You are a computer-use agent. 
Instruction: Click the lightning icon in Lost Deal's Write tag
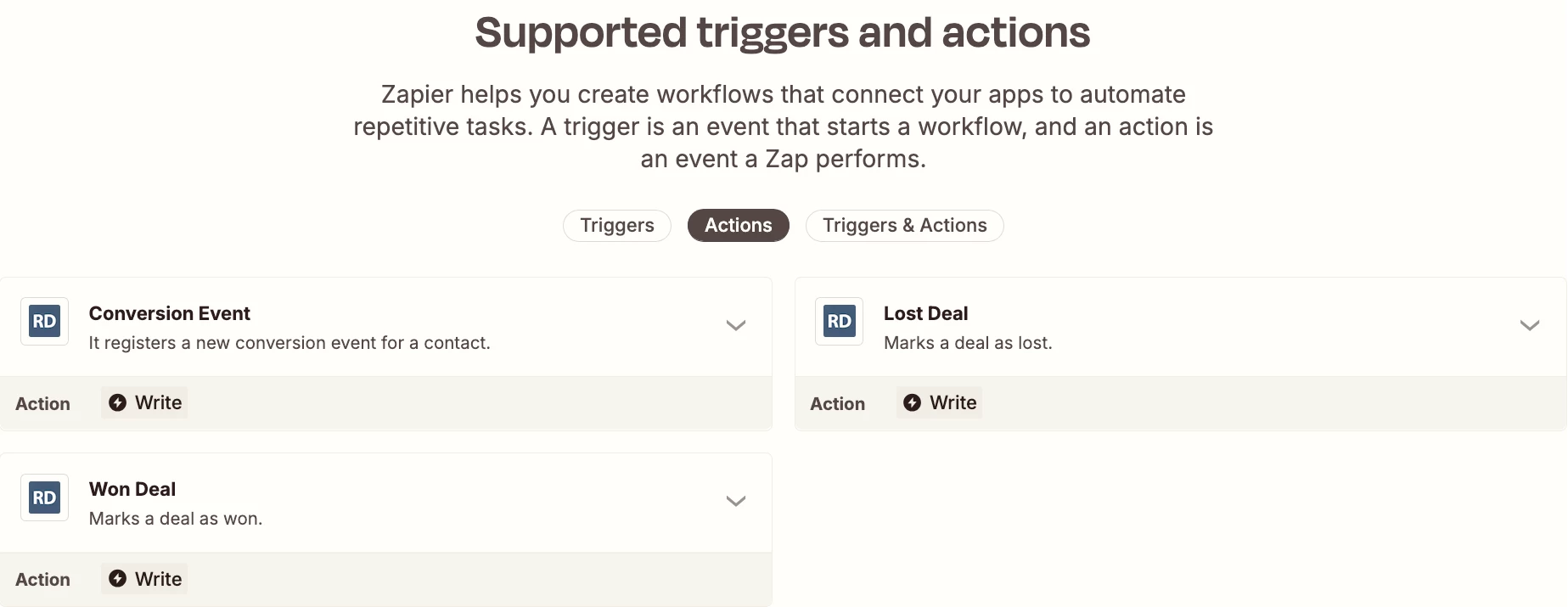click(913, 402)
